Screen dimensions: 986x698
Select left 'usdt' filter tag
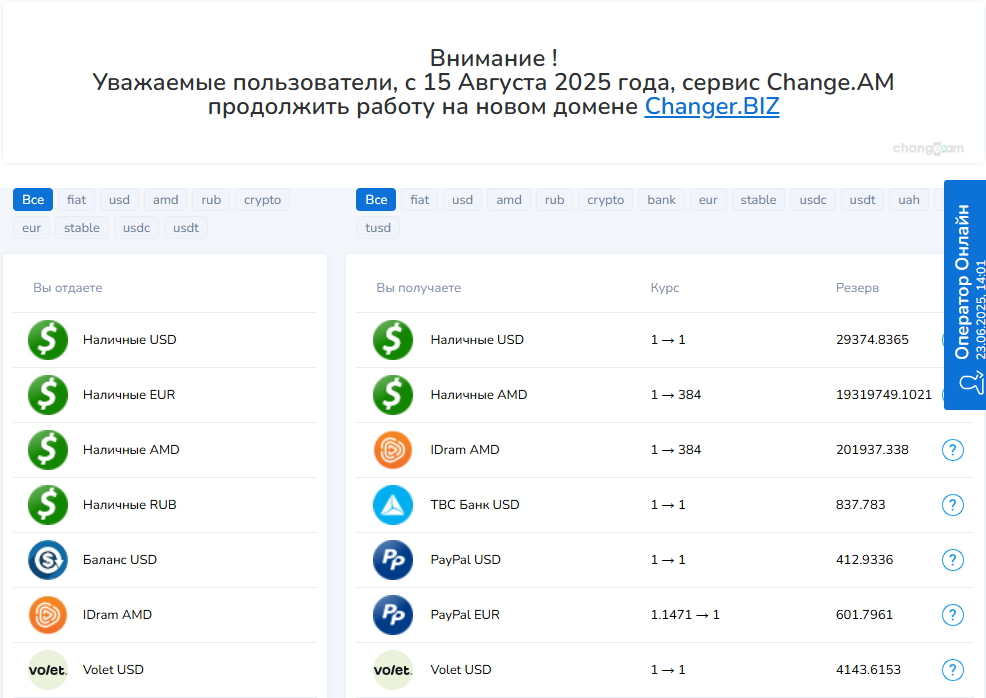(186, 228)
